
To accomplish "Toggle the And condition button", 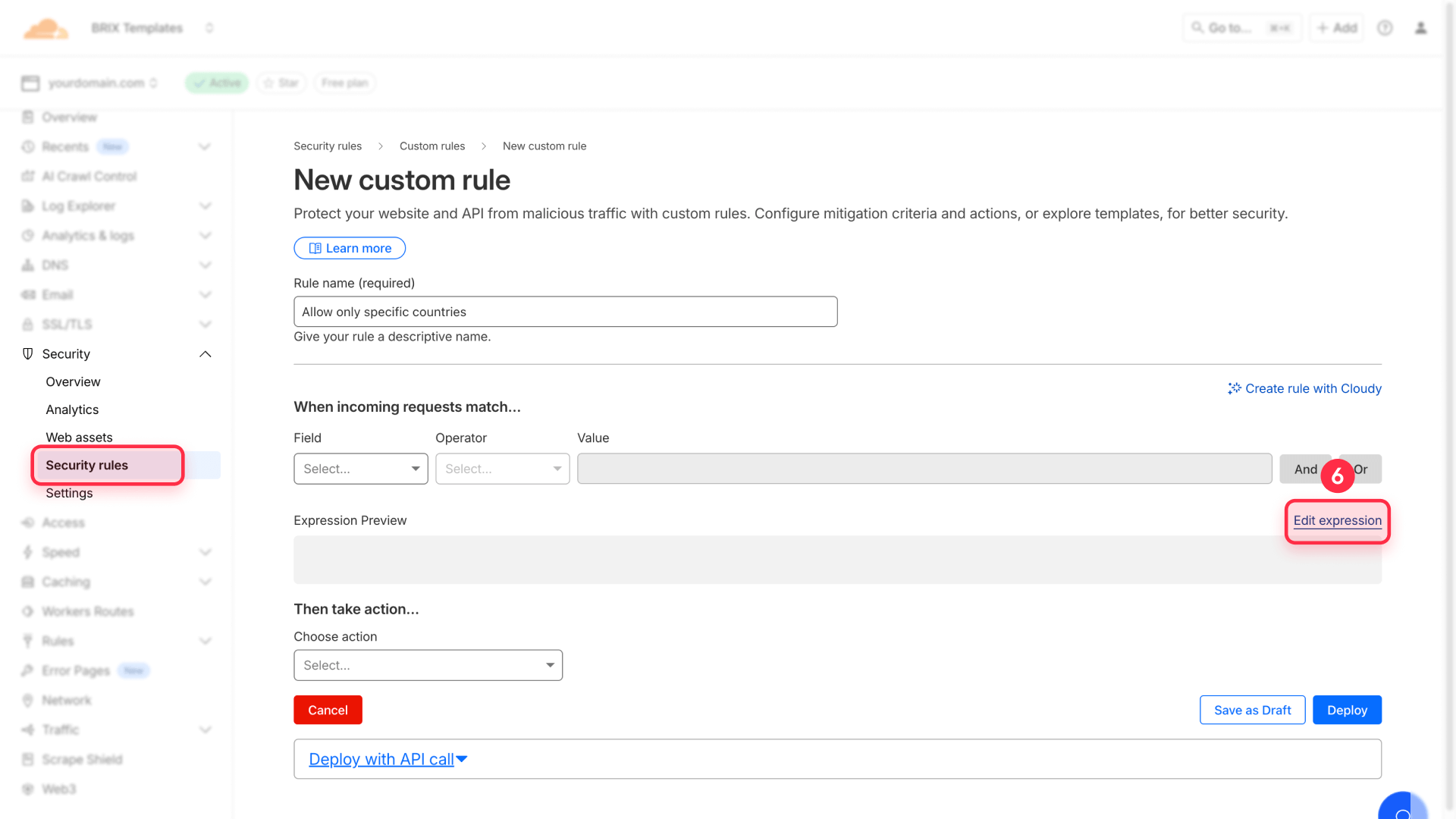I will 1305,469.
